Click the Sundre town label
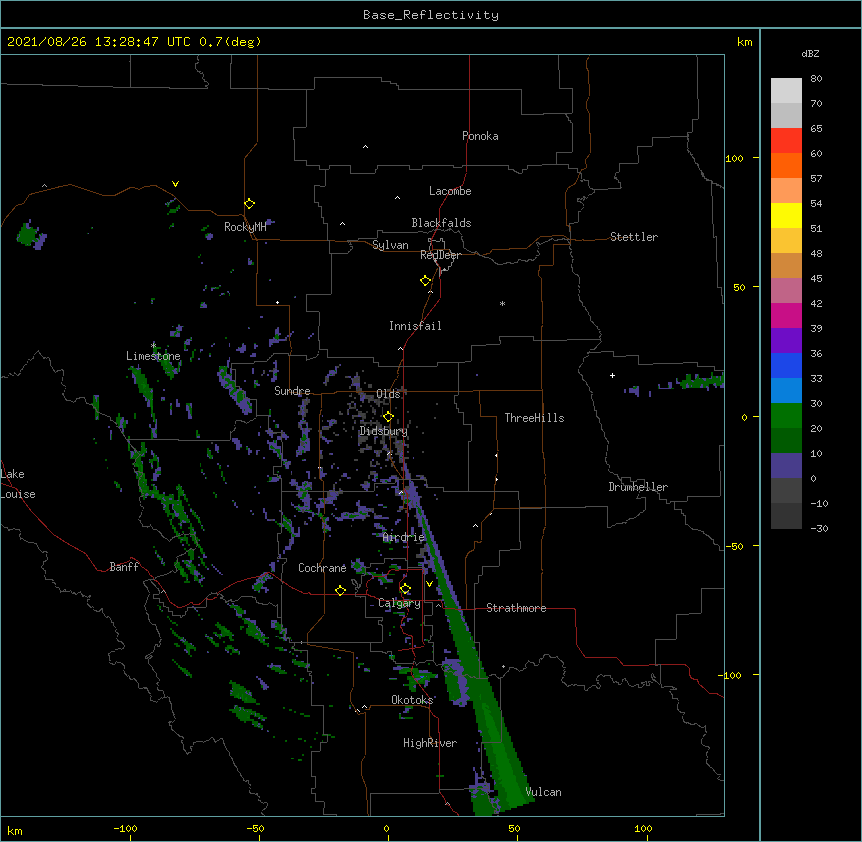The image size is (862, 842). point(292,391)
